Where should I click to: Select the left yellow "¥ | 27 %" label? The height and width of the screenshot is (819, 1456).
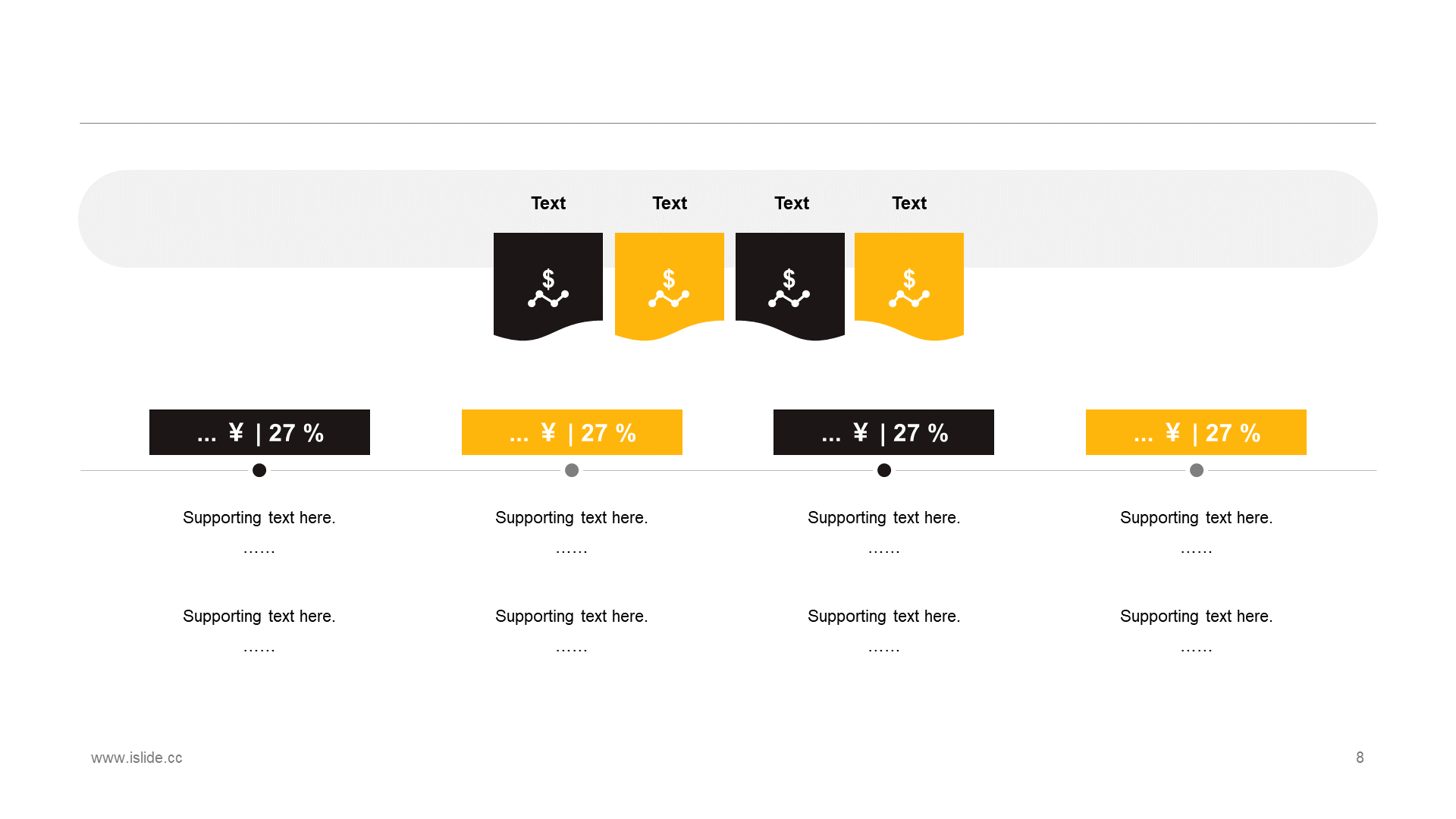pyautogui.click(x=572, y=432)
